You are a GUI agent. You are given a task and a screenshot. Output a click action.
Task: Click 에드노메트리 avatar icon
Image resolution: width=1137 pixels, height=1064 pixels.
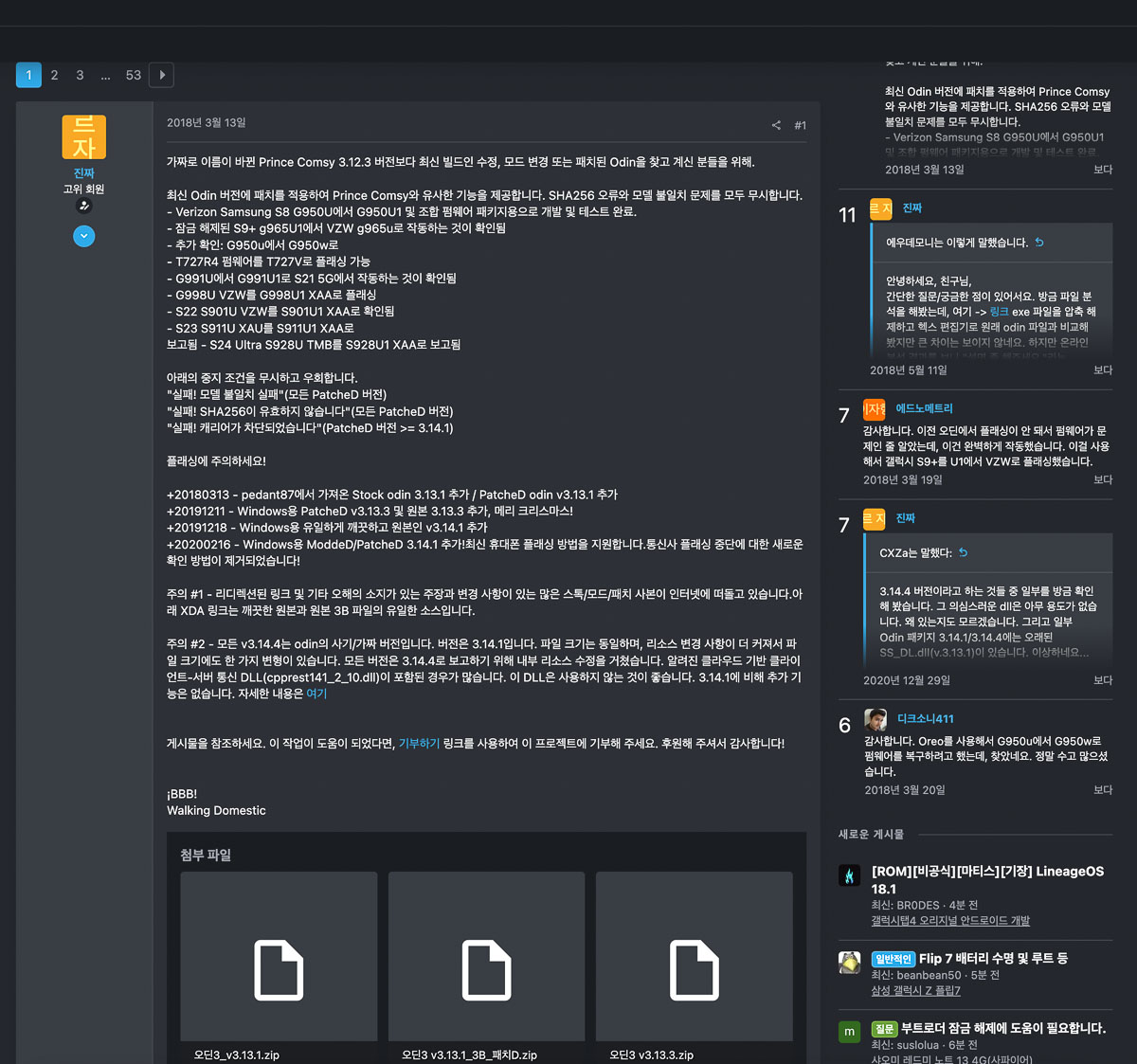[874, 409]
